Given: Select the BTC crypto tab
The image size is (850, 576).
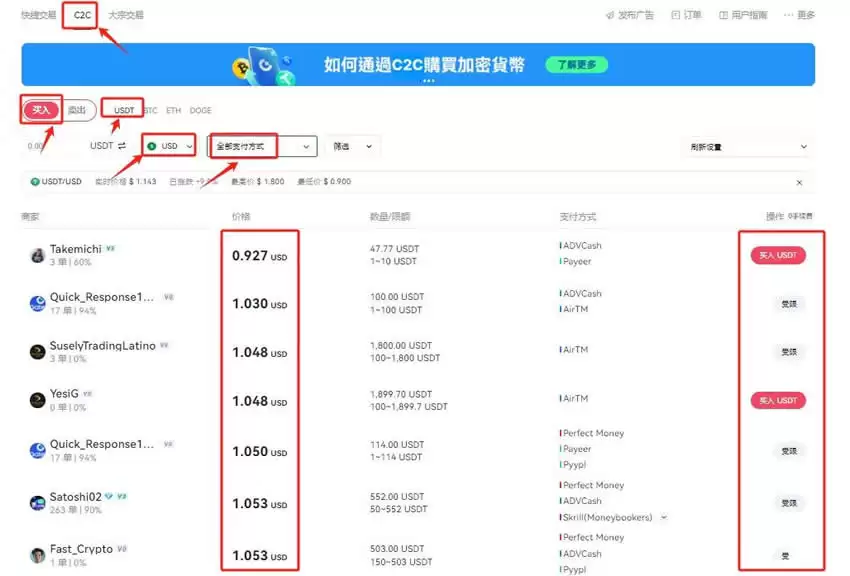Looking at the screenshot, I should 150,110.
